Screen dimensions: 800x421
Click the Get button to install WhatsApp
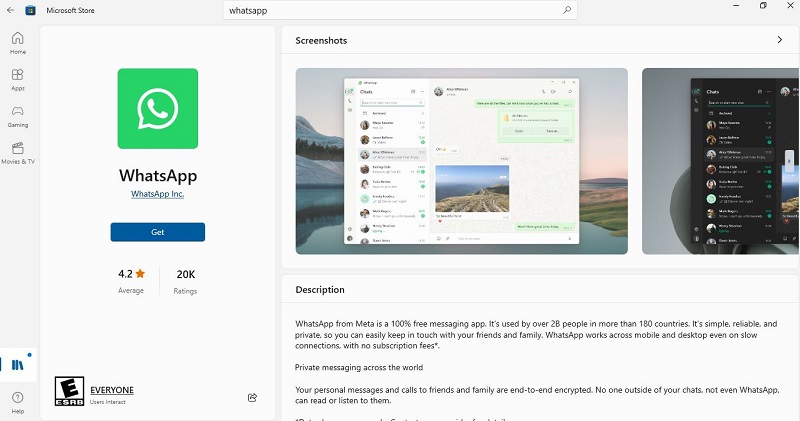click(x=158, y=232)
